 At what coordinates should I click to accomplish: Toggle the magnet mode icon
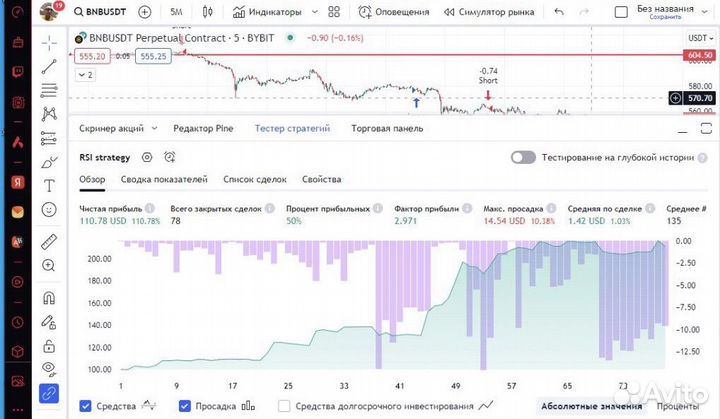49,297
